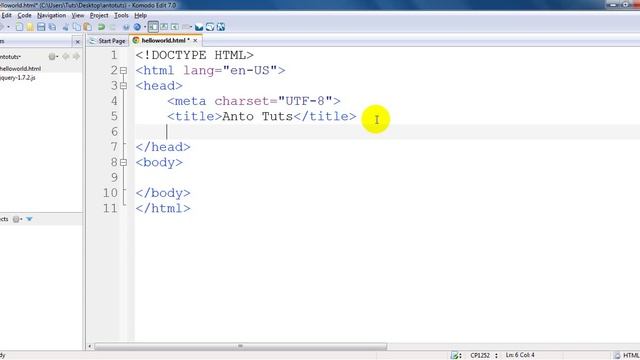Toggle the right pane visibility icon
Image resolution: width=640 pixels, height=360 pixels.
[x=175, y=27]
